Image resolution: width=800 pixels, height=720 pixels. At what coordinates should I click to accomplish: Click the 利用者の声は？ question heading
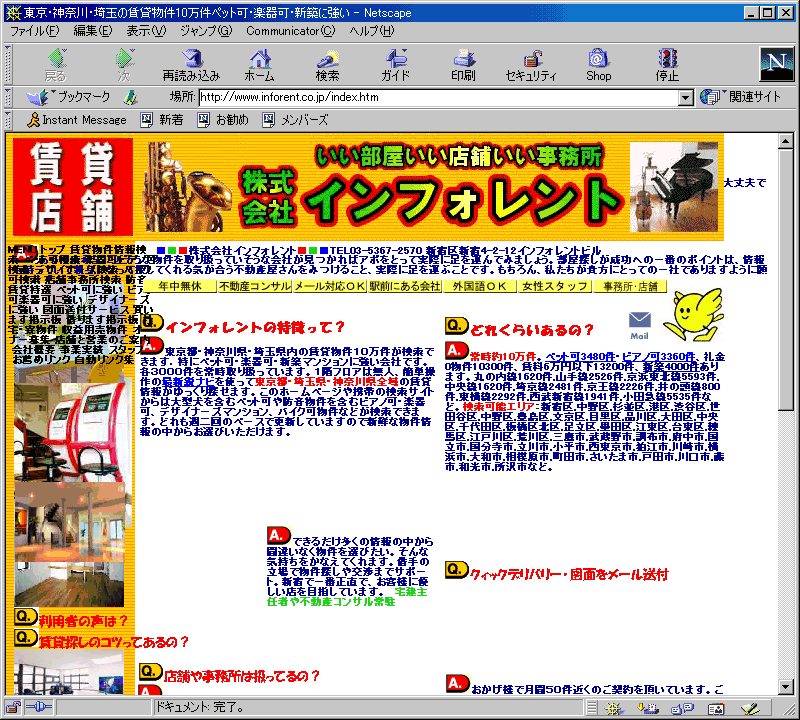[x=84, y=621]
